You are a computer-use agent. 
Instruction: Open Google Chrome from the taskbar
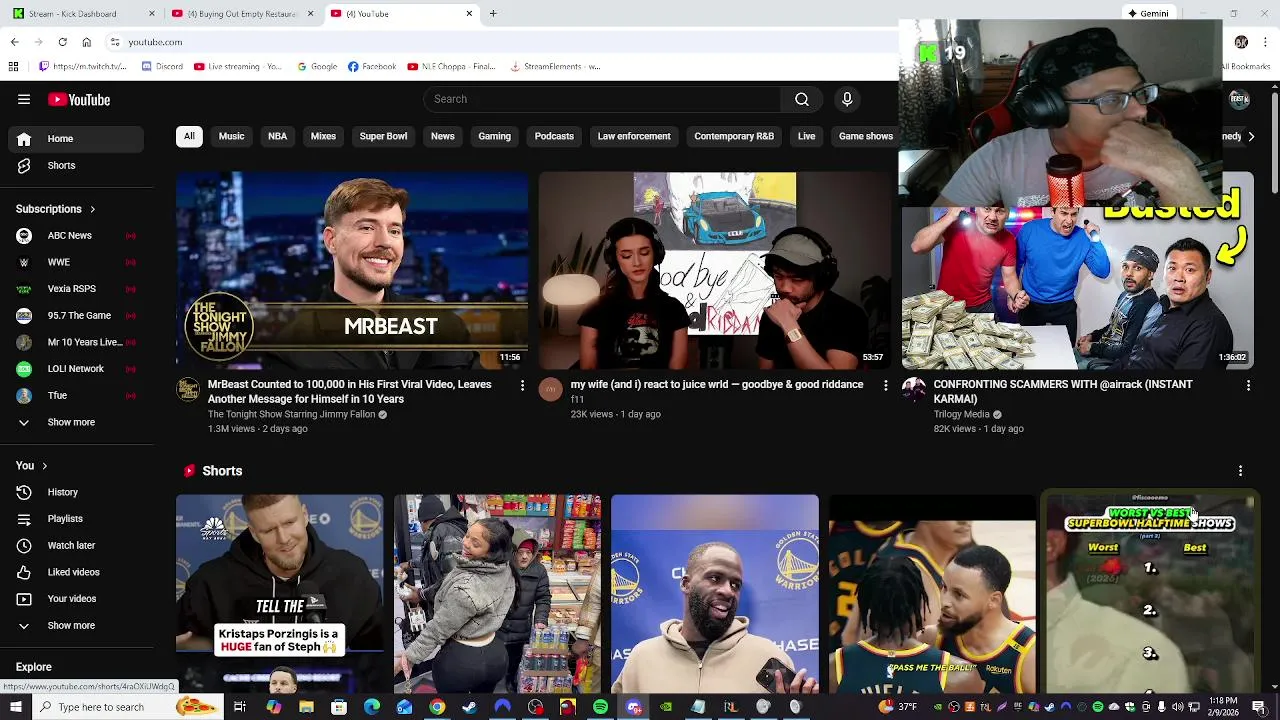[x=437, y=707]
